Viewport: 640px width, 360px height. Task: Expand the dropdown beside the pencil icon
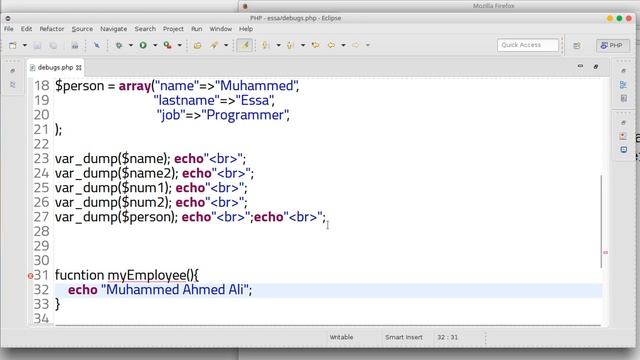[226, 45]
